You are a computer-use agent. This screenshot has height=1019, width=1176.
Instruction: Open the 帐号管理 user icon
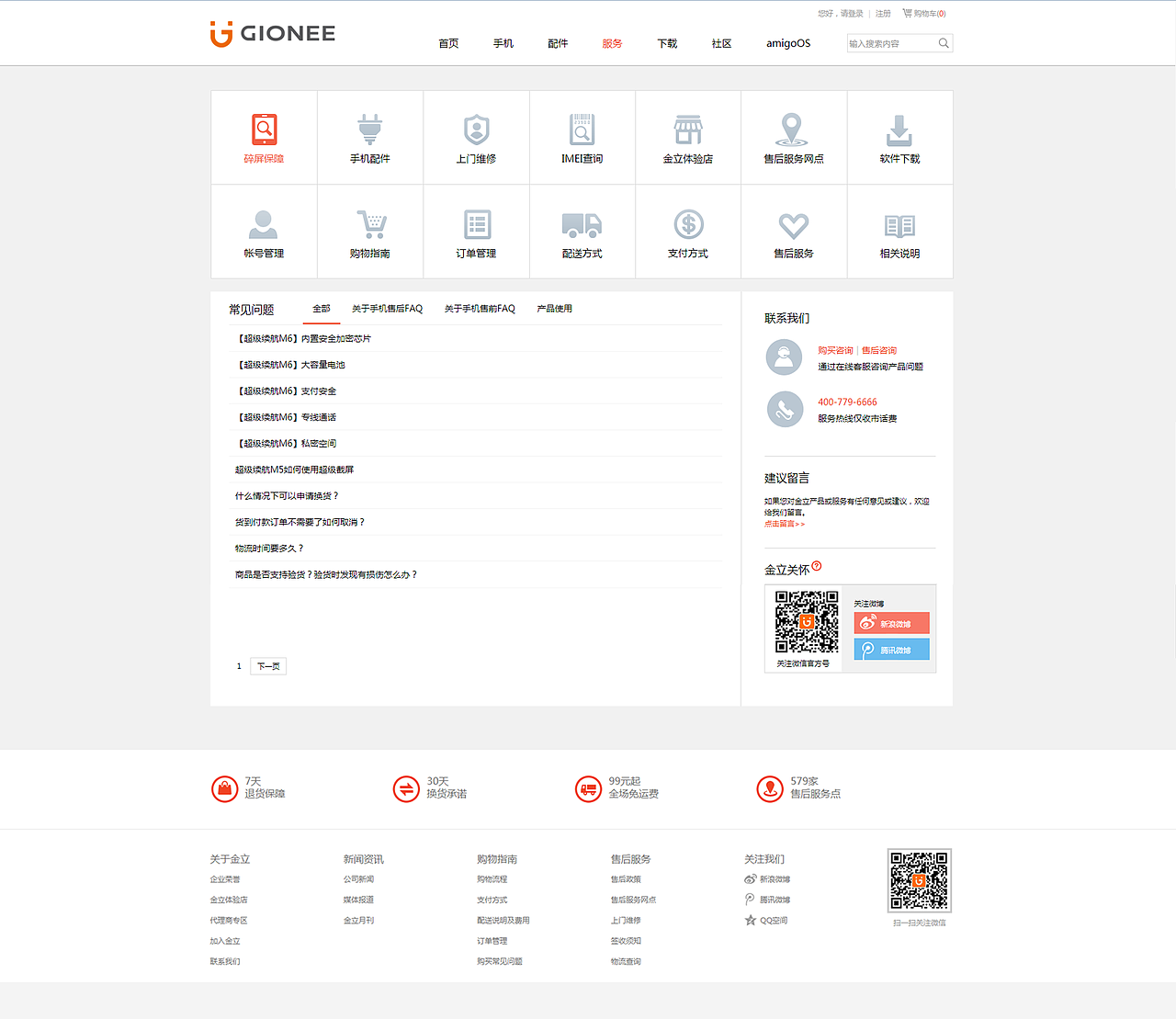pos(264,224)
